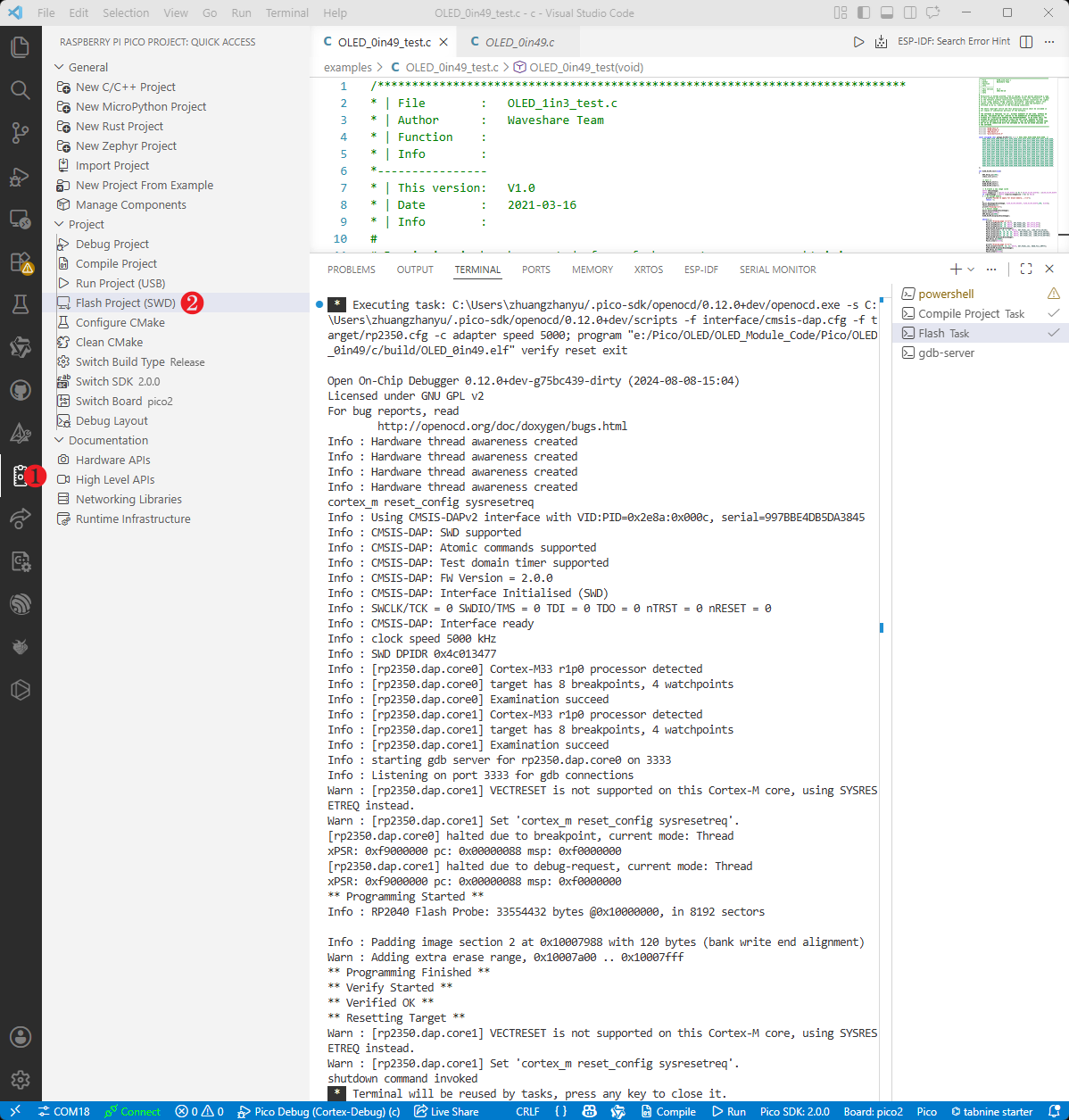
Task: Click New C/C++ Project
Action: (x=125, y=87)
